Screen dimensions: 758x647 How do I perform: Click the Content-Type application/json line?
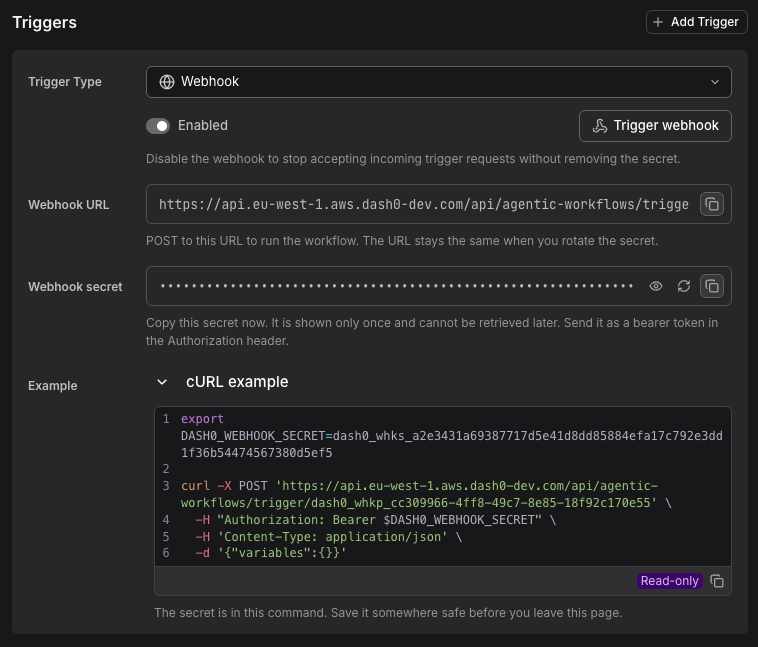tap(329, 537)
